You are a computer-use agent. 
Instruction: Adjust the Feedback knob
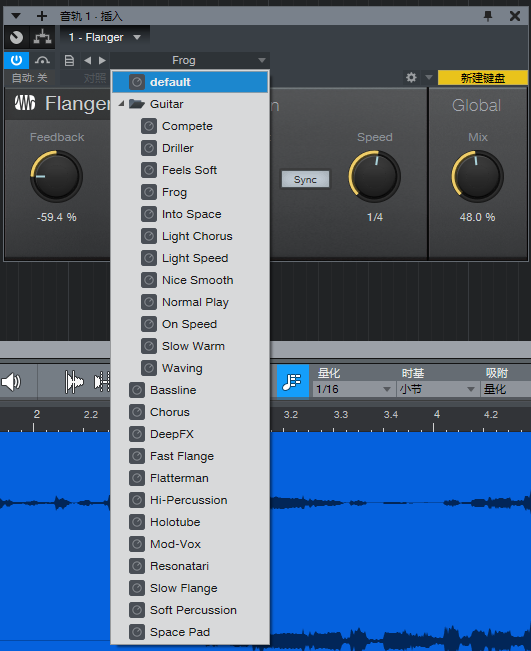(56, 176)
